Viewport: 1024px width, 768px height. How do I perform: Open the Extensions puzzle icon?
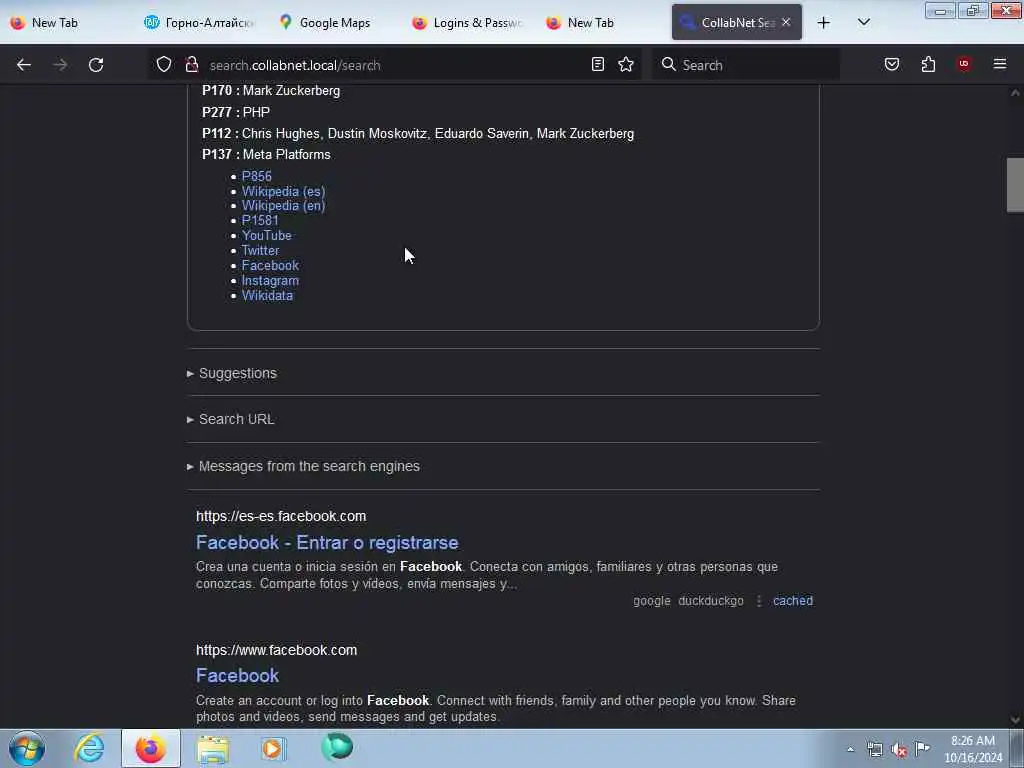pos(928,64)
